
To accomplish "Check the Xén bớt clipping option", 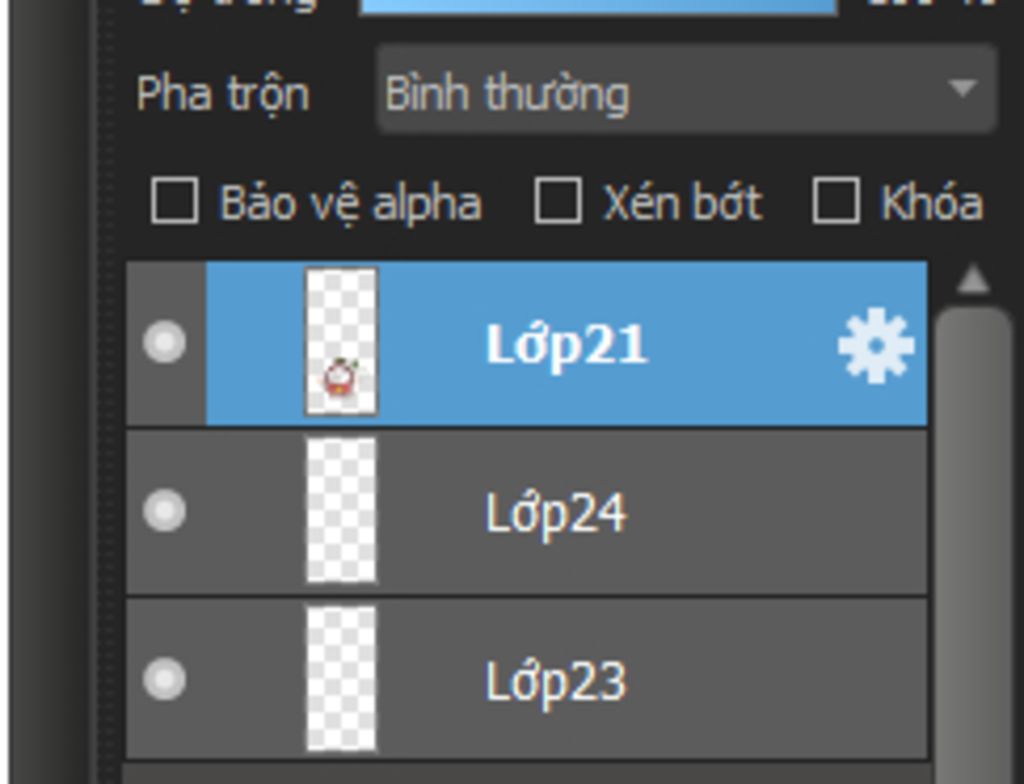I will [557, 201].
